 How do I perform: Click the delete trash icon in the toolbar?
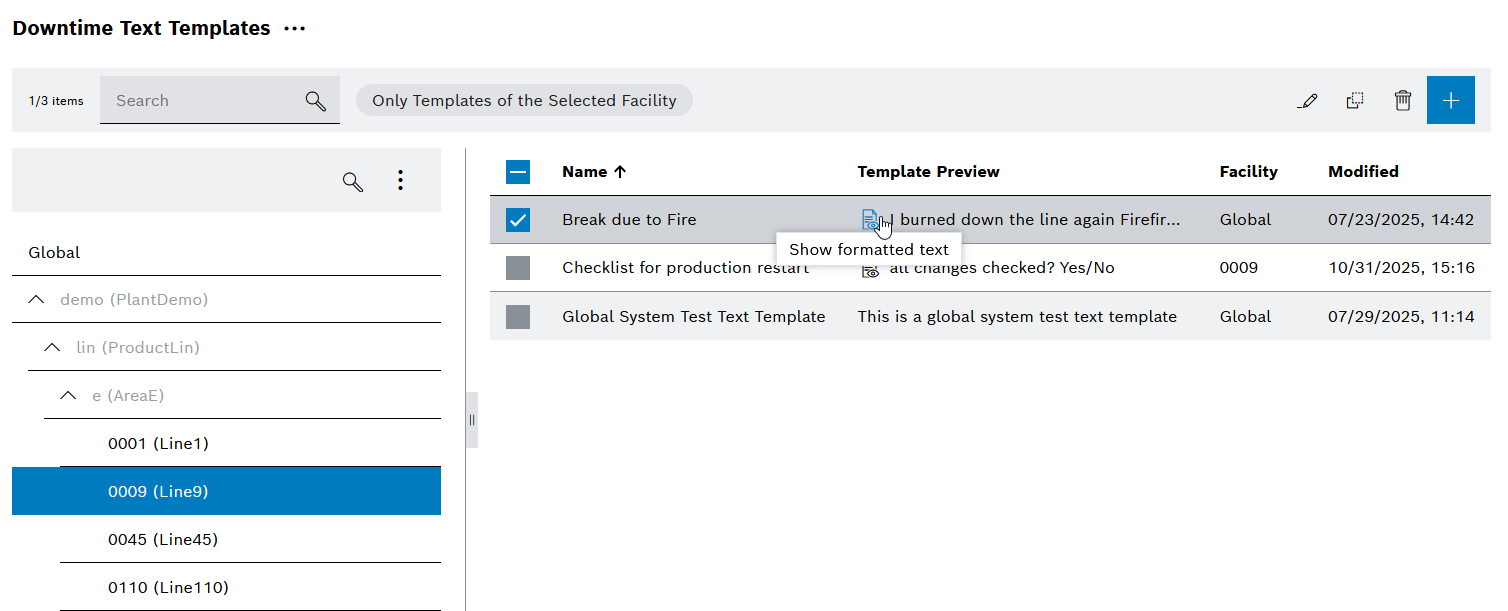(1403, 100)
